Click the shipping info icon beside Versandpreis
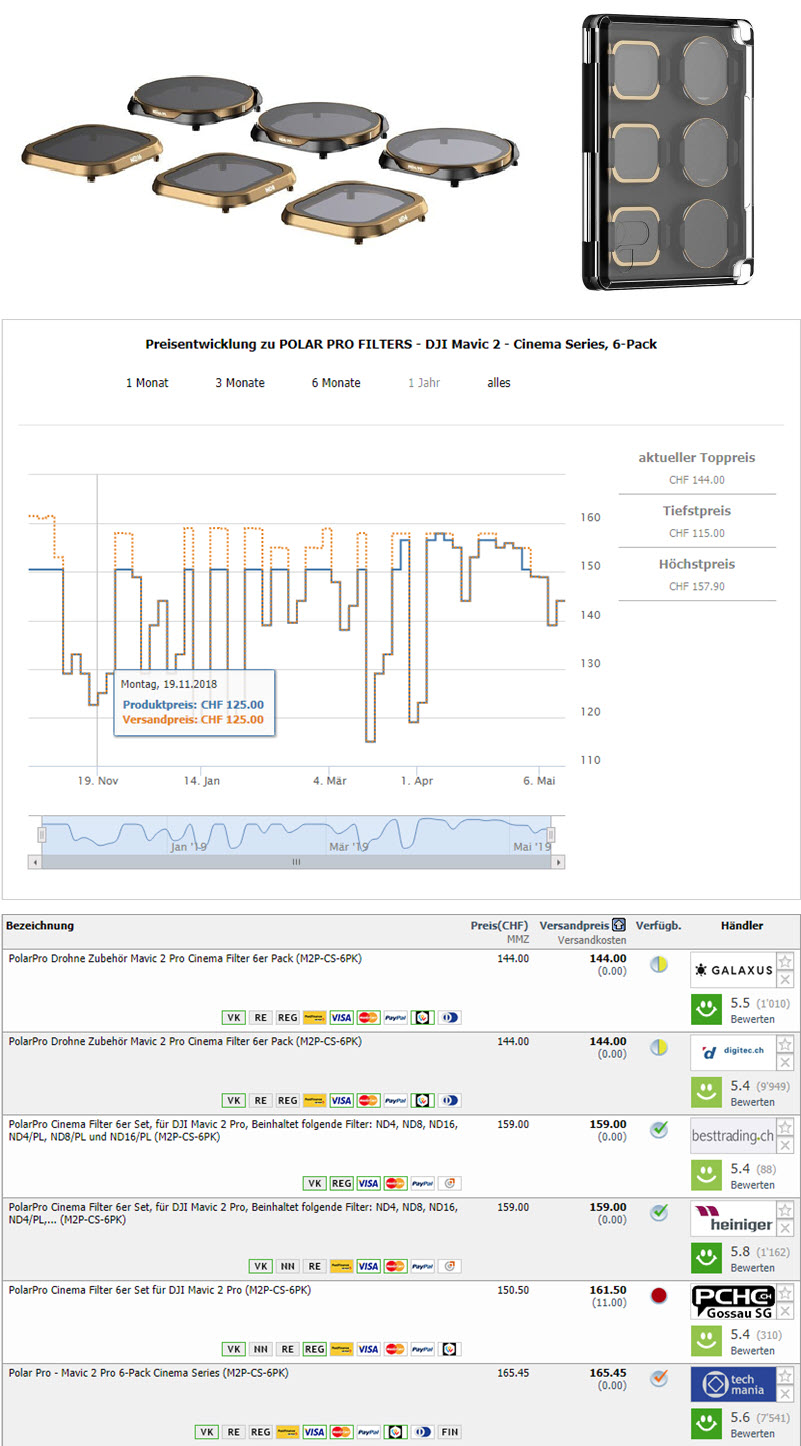 pos(619,926)
